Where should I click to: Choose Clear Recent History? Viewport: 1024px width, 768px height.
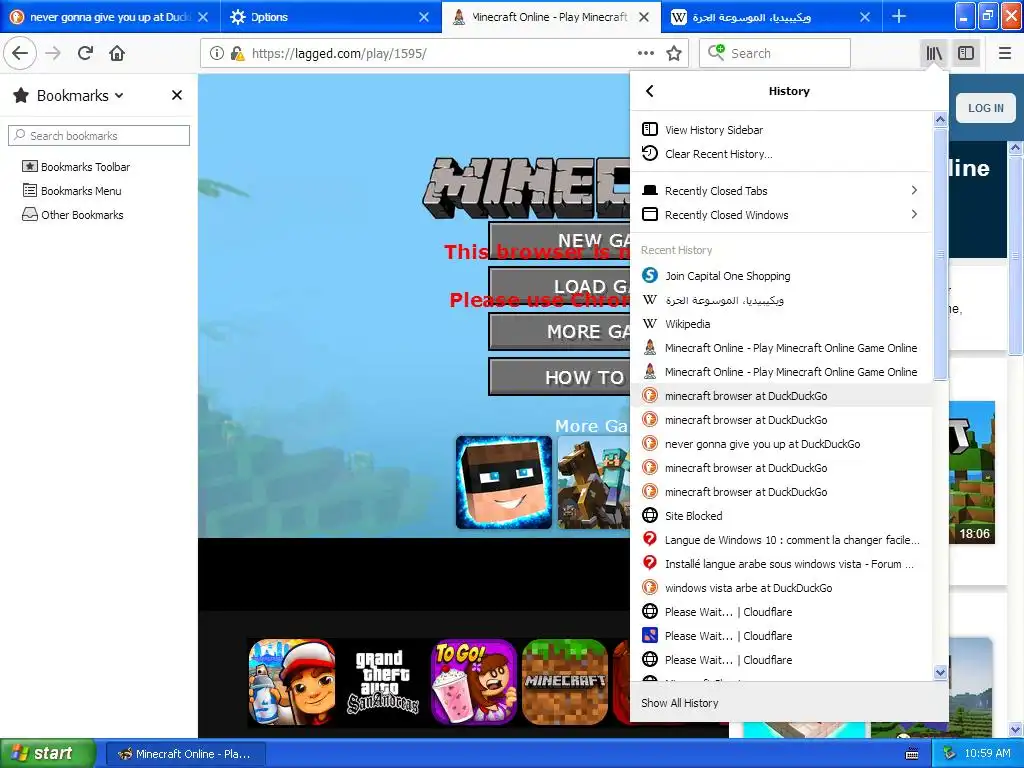[x=781, y=153]
